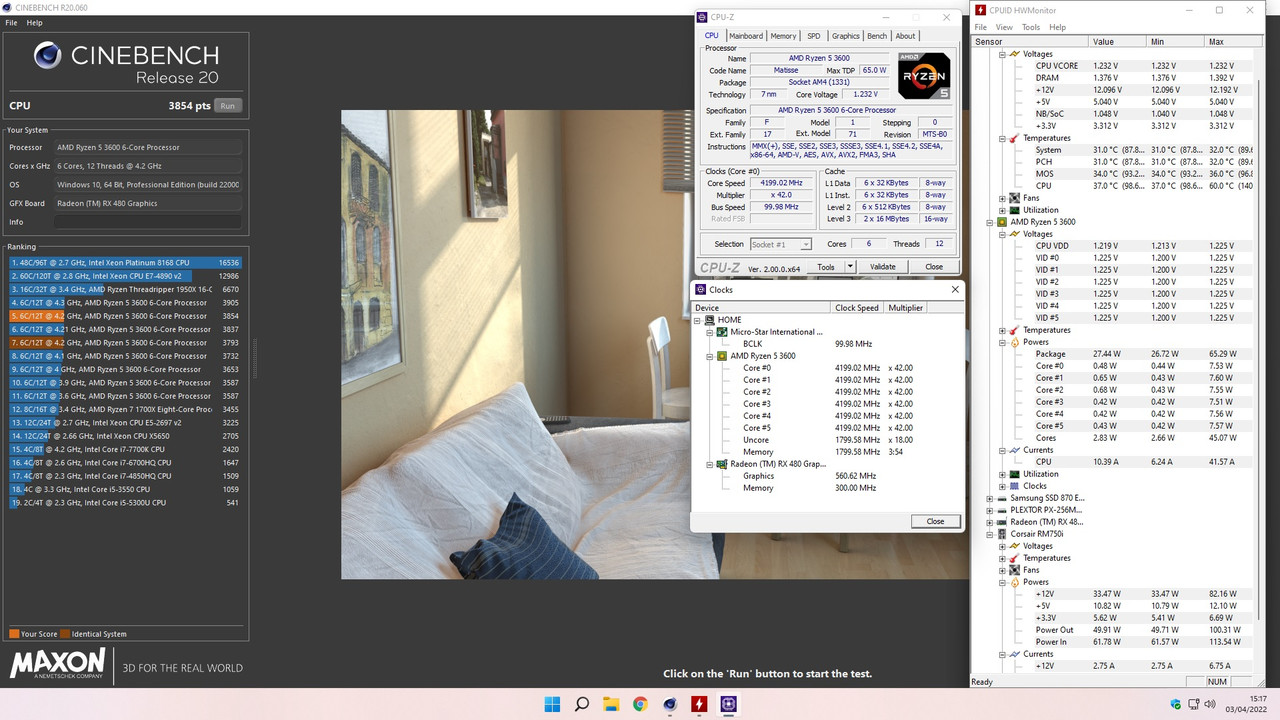Click the Clocks window title icon
This screenshot has width=1280, height=720.
pos(700,290)
